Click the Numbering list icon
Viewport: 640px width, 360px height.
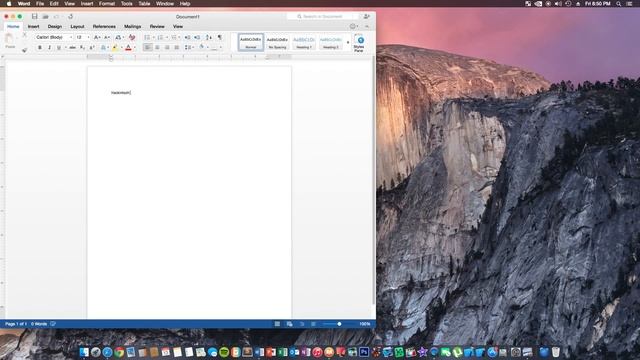coord(160,37)
